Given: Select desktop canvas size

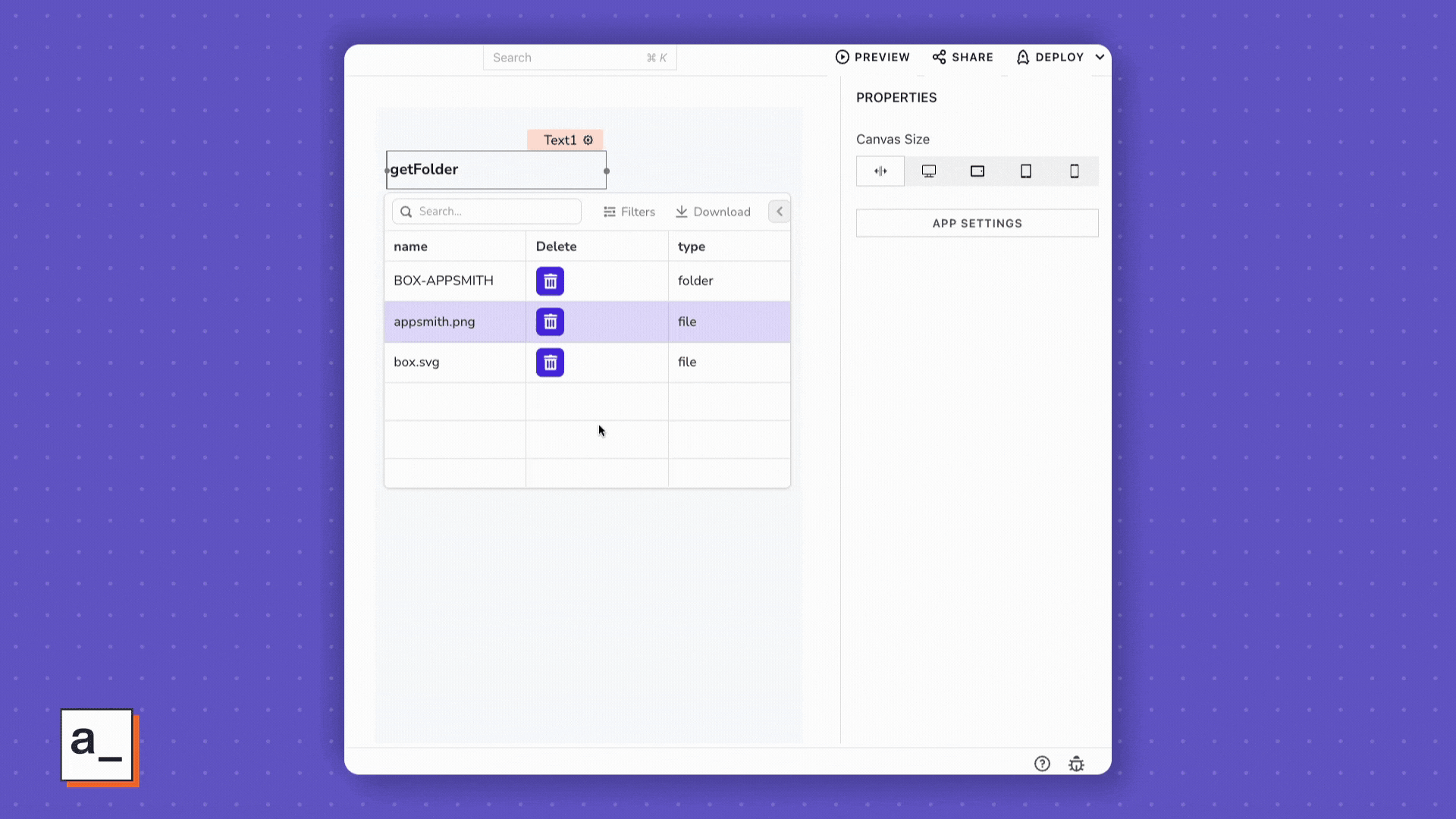Looking at the screenshot, I should click(929, 171).
